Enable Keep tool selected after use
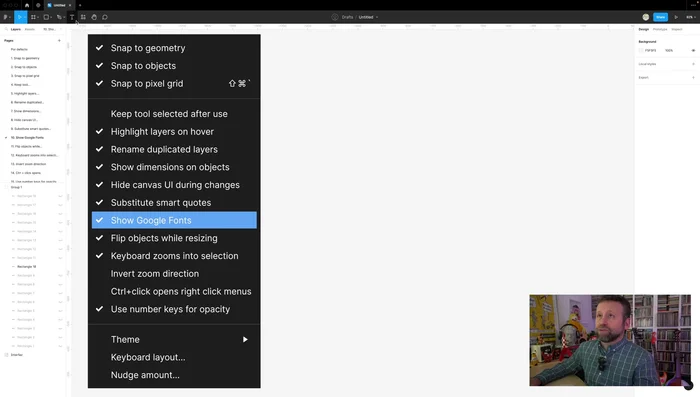The image size is (700, 397). tap(174, 114)
